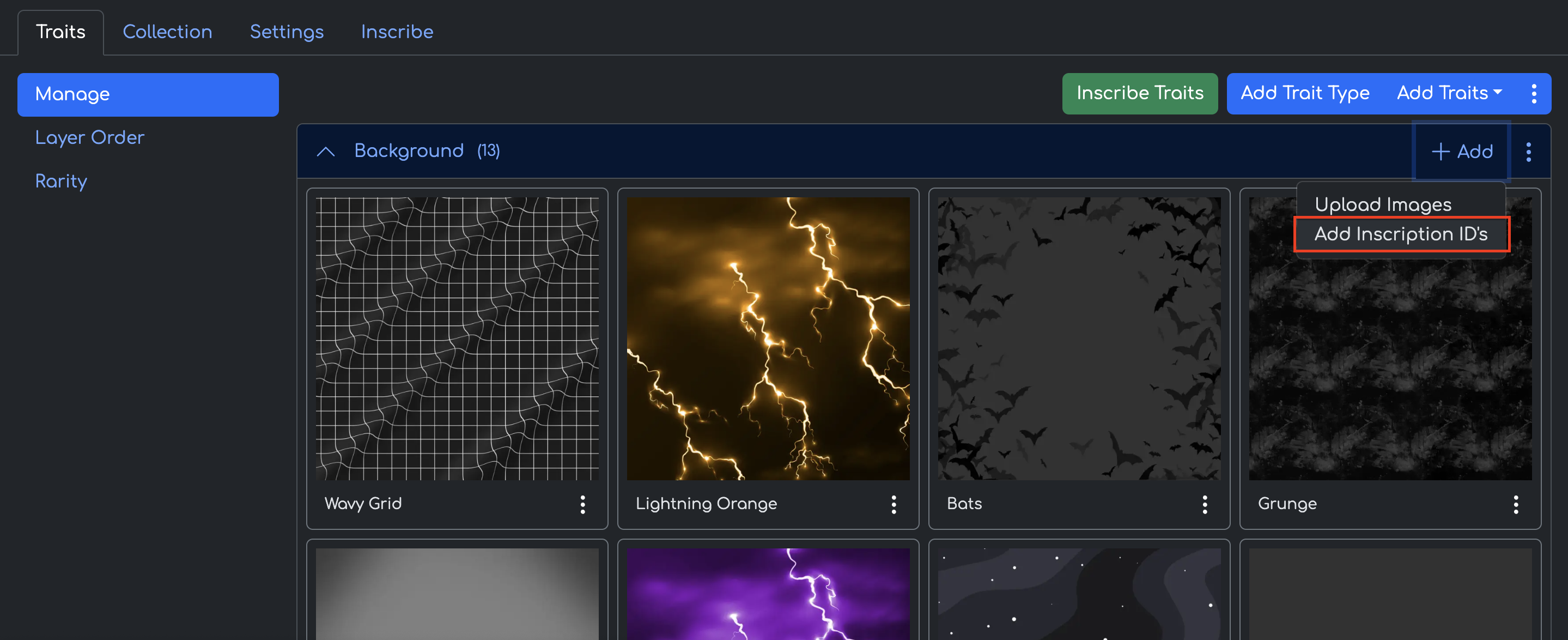Collapse the Background section with chevron
This screenshot has width=1568, height=640.
pyautogui.click(x=326, y=152)
